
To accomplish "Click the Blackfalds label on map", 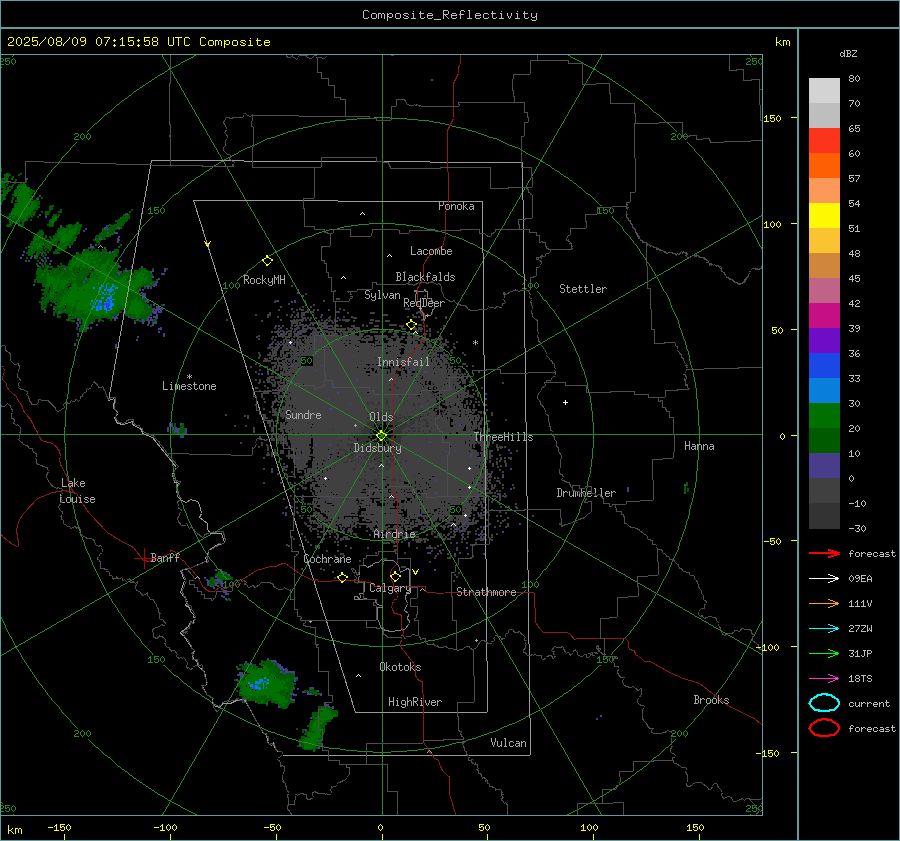I will pos(425,277).
